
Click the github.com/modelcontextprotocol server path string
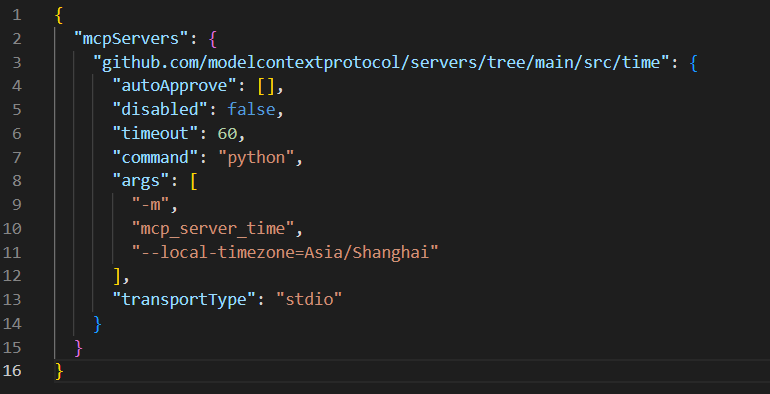[x=381, y=62]
